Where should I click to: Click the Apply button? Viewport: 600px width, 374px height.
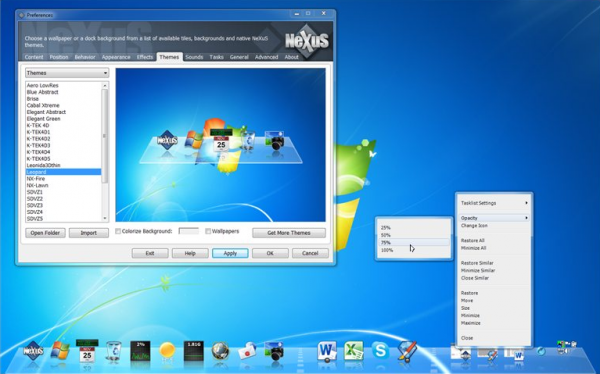pos(230,253)
